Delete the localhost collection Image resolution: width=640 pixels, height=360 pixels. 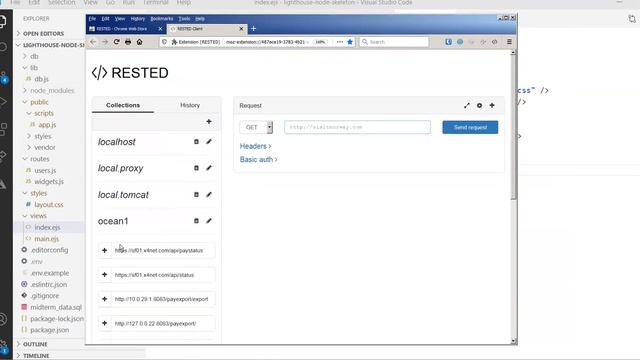click(196, 142)
